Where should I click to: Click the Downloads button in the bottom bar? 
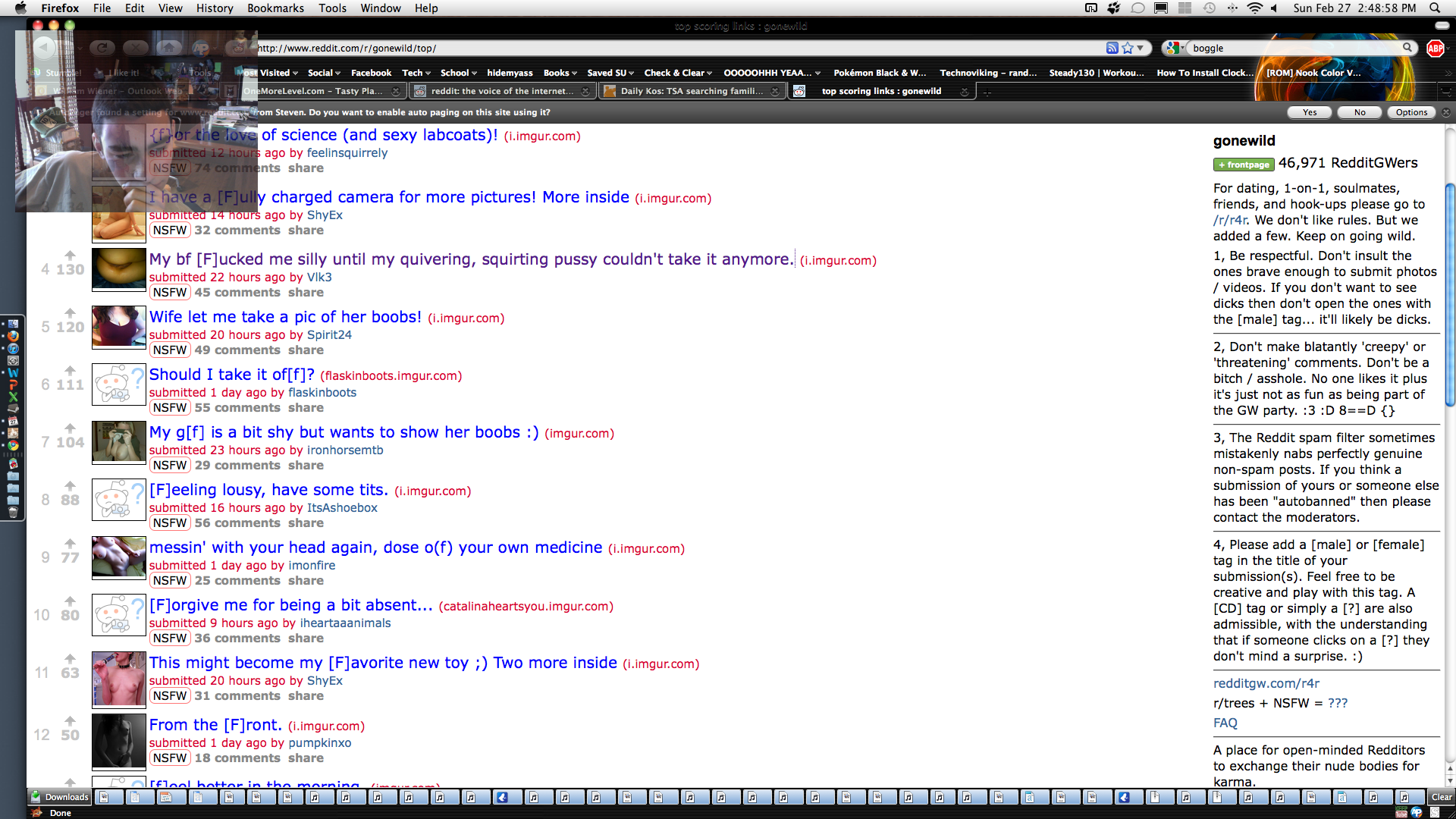(60, 797)
